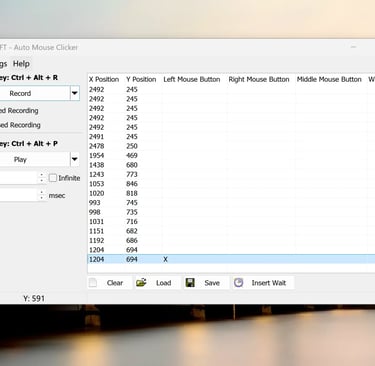Click the delay input field beside msec

(x=19, y=195)
